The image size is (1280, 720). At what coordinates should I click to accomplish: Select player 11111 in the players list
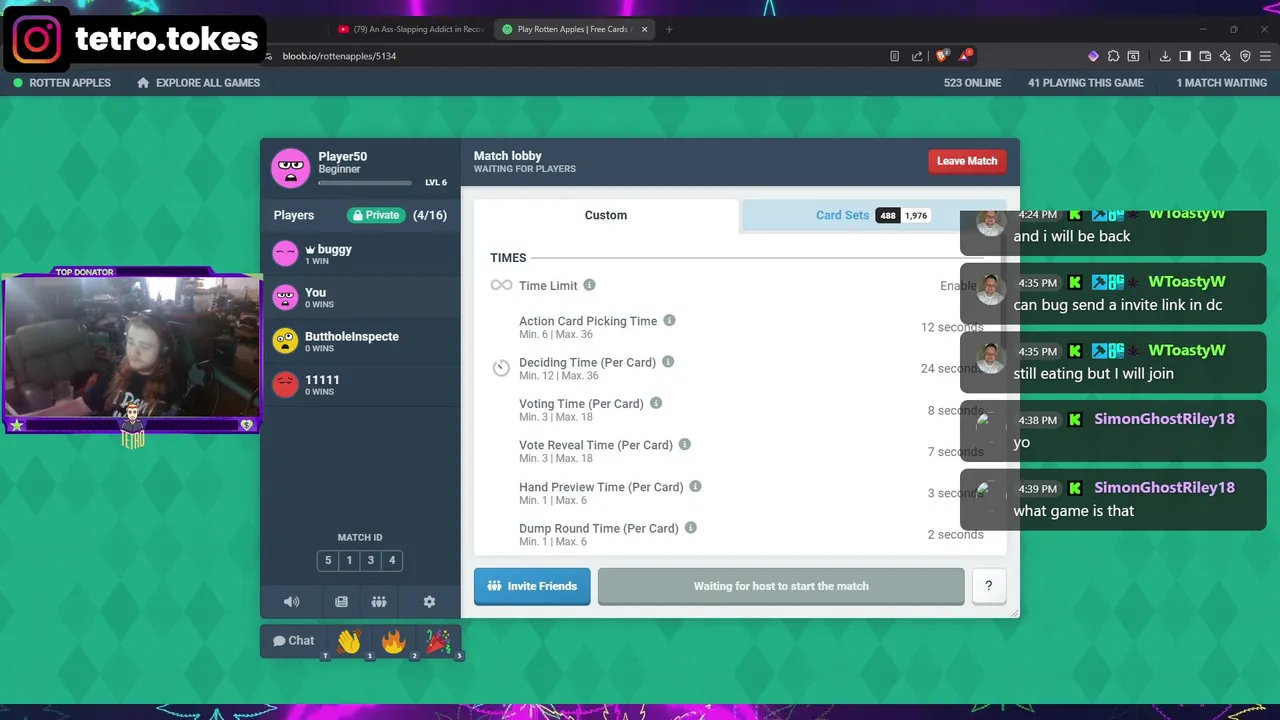coord(360,385)
